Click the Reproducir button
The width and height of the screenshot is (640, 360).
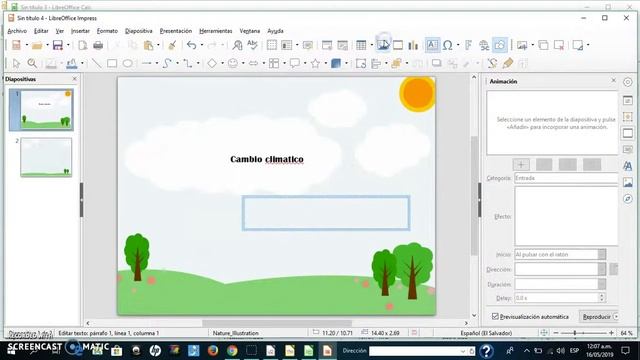click(596, 317)
